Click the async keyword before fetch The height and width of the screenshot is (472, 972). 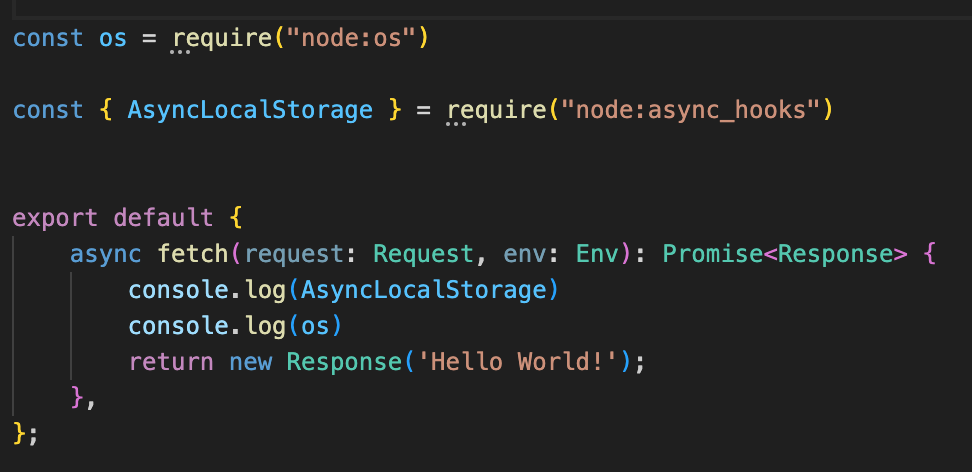click(106, 254)
